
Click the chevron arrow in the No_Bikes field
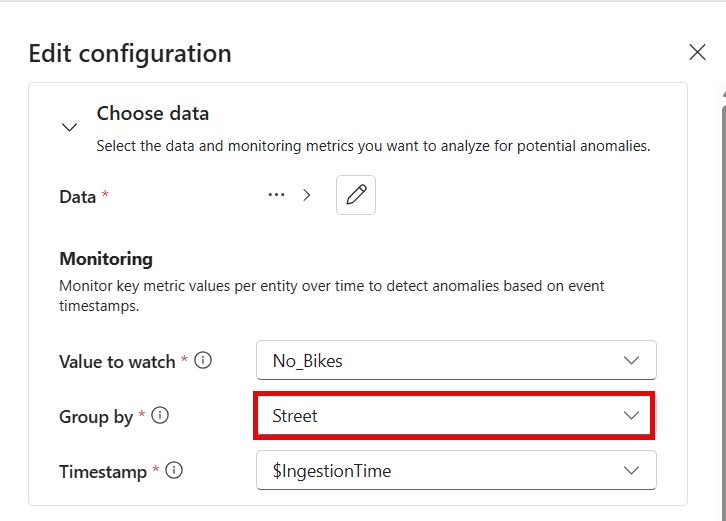(631, 360)
